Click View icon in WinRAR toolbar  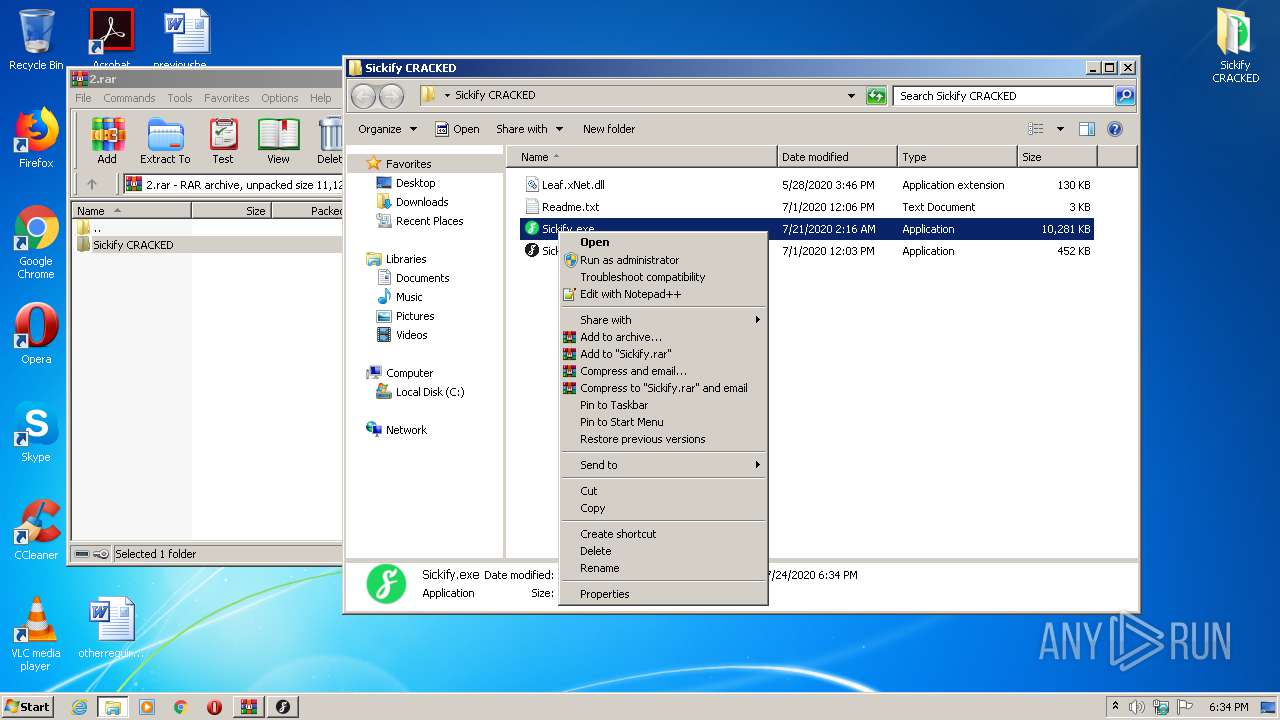(x=279, y=141)
